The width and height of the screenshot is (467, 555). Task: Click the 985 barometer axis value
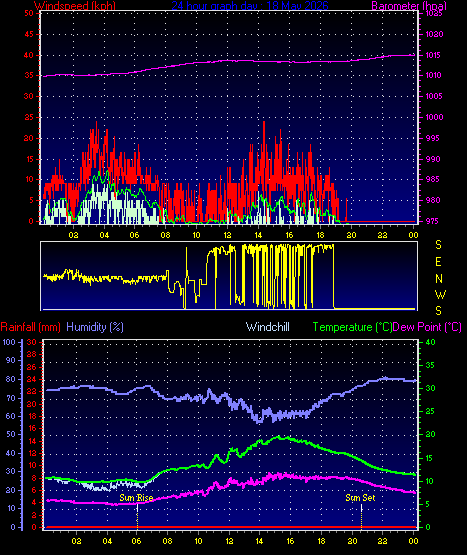tap(433, 179)
